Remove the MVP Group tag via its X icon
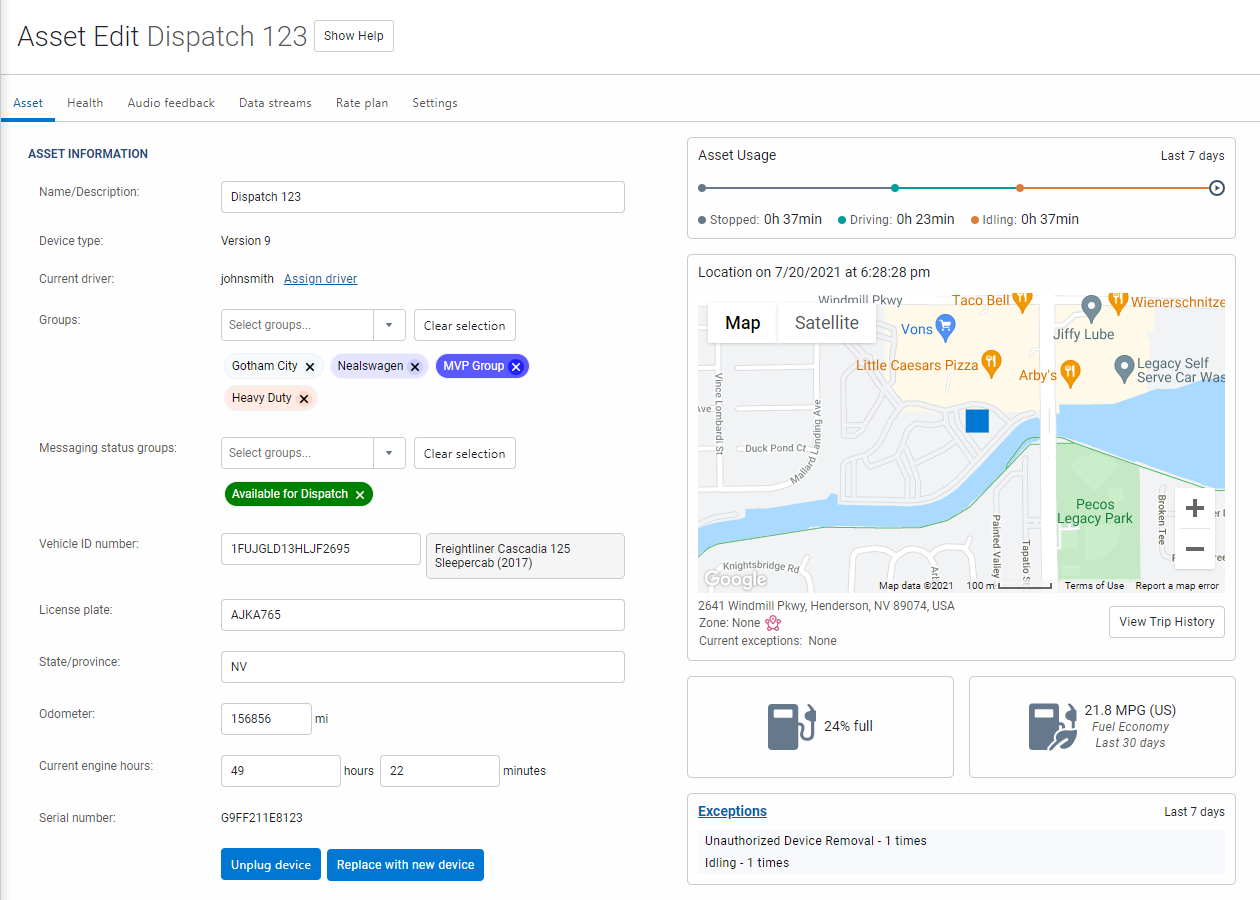The image size is (1260, 900). click(515, 366)
